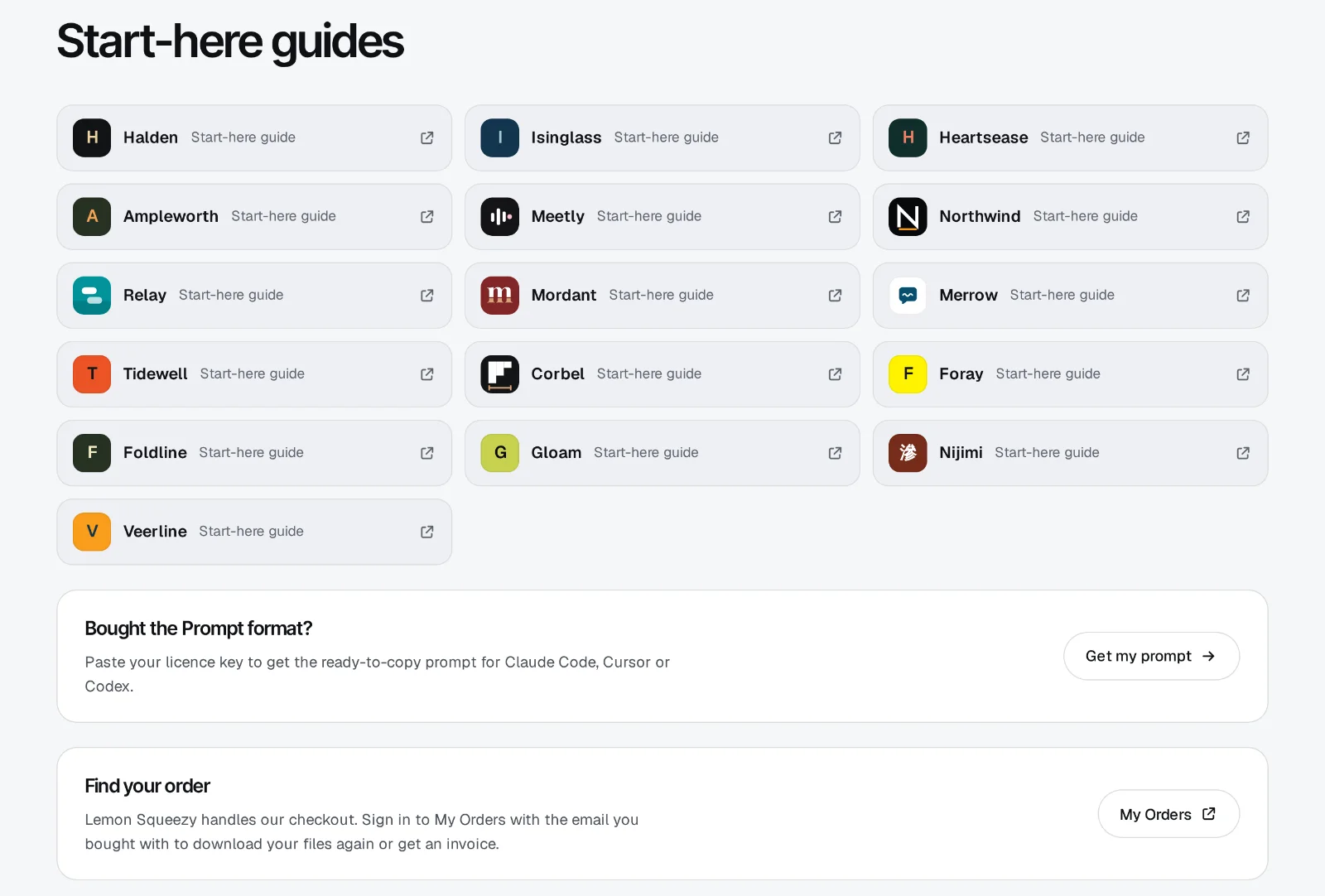Click the Halden black H logo icon
The height and width of the screenshot is (896, 1325).
(92, 137)
